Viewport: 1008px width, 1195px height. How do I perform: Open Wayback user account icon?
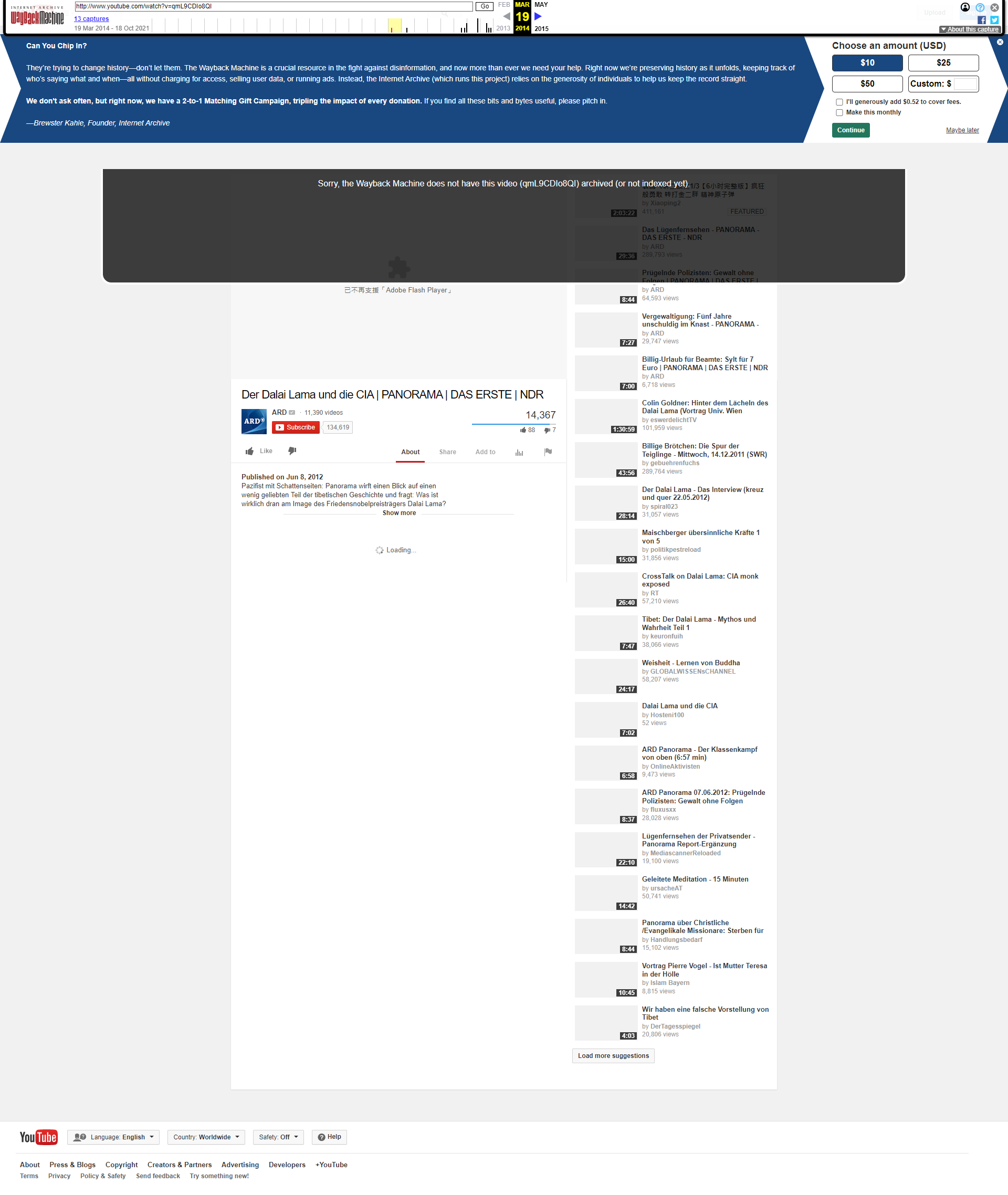coord(965,7)
